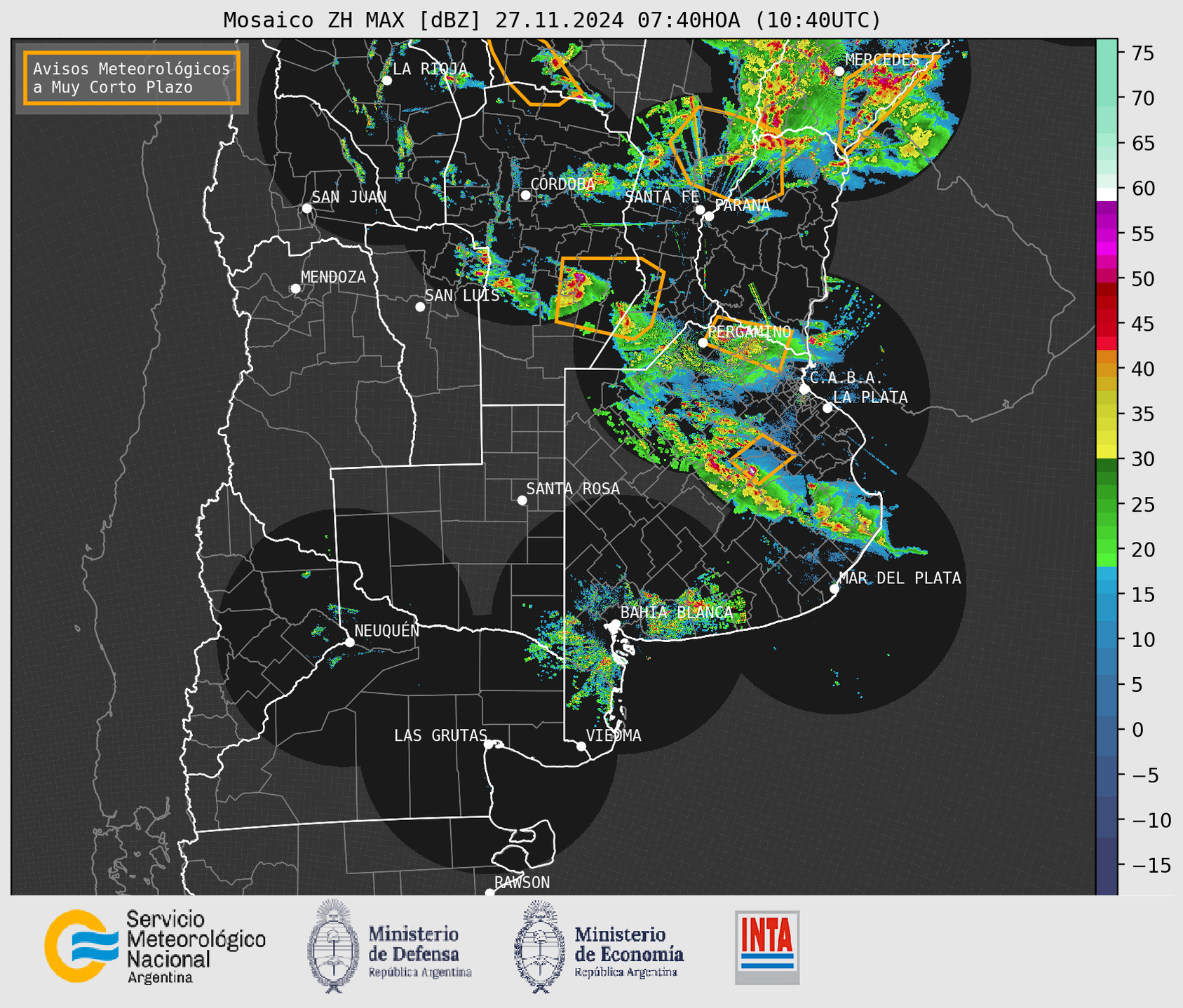
Task: Click the SANTA FE city label
Action: coord(662,197)
